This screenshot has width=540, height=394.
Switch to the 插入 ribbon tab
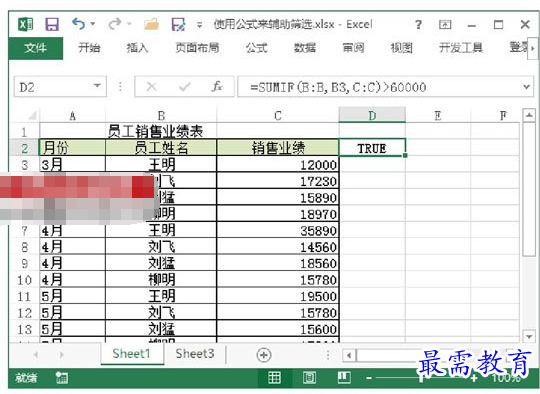pyautogui.click(x=137, y=48)
